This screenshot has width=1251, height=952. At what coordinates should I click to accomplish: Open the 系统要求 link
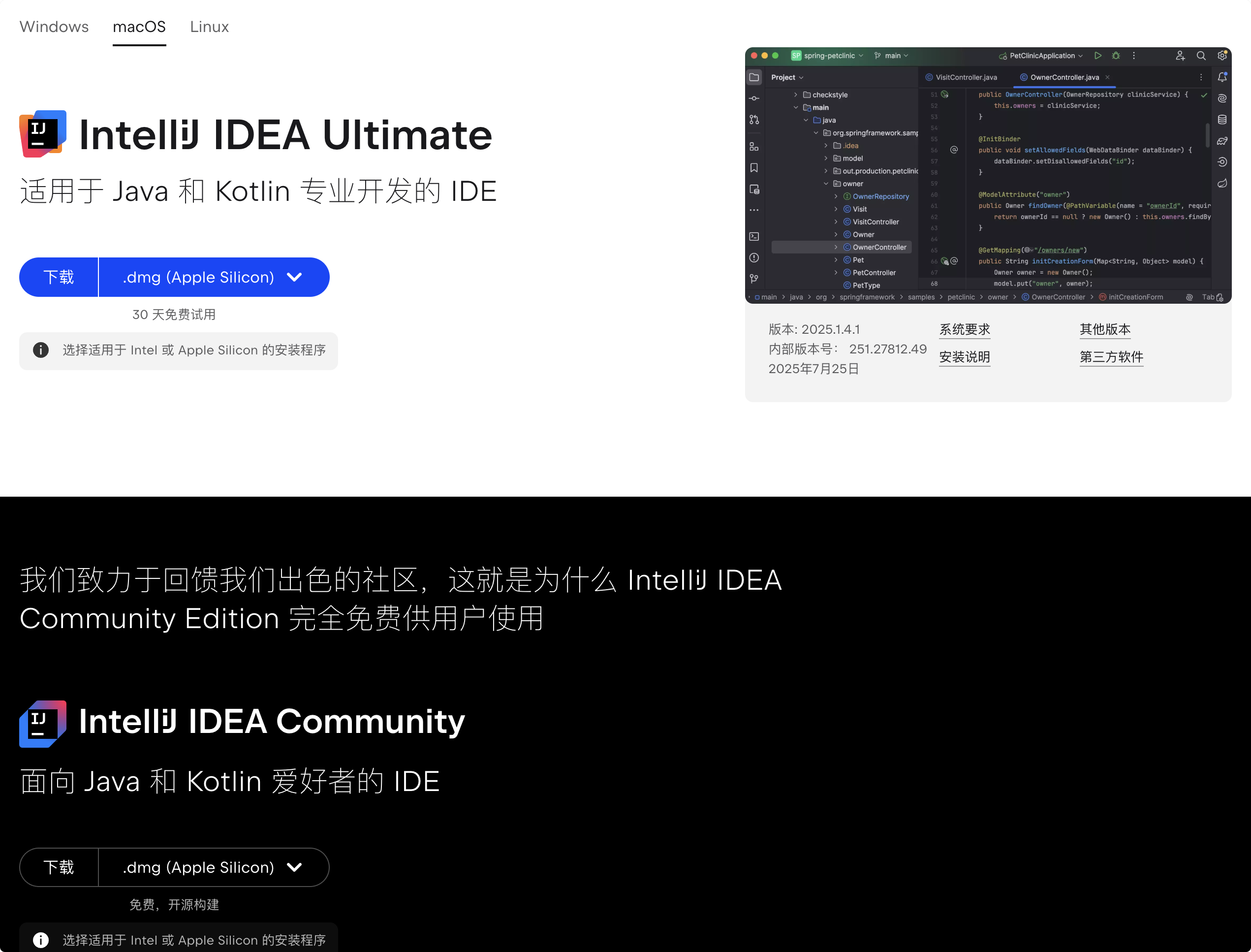(964, 329)
